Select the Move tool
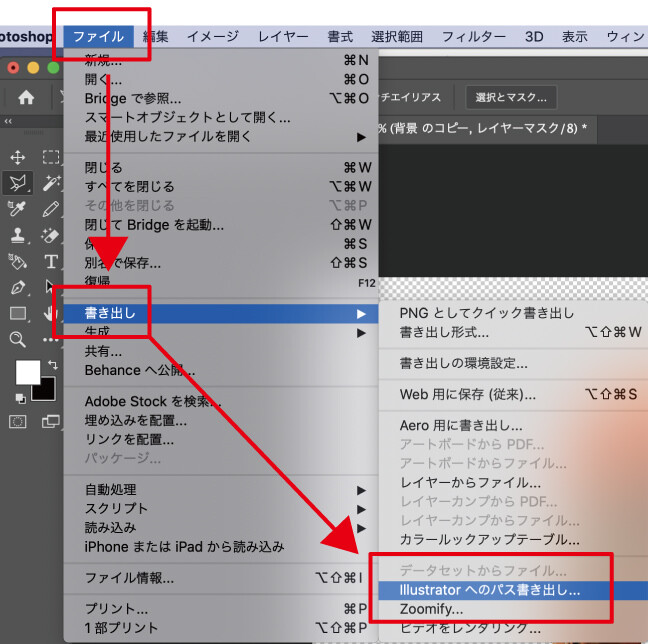Image resolution: width=648 pixels, height=644 pixels. [x=17, y=157]
